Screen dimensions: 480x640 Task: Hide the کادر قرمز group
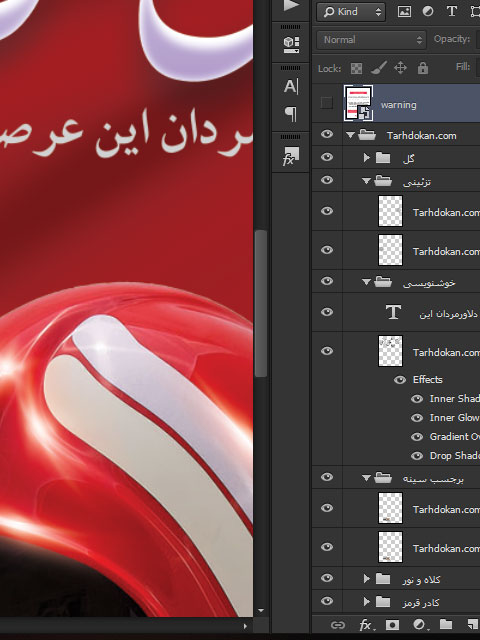327,601
